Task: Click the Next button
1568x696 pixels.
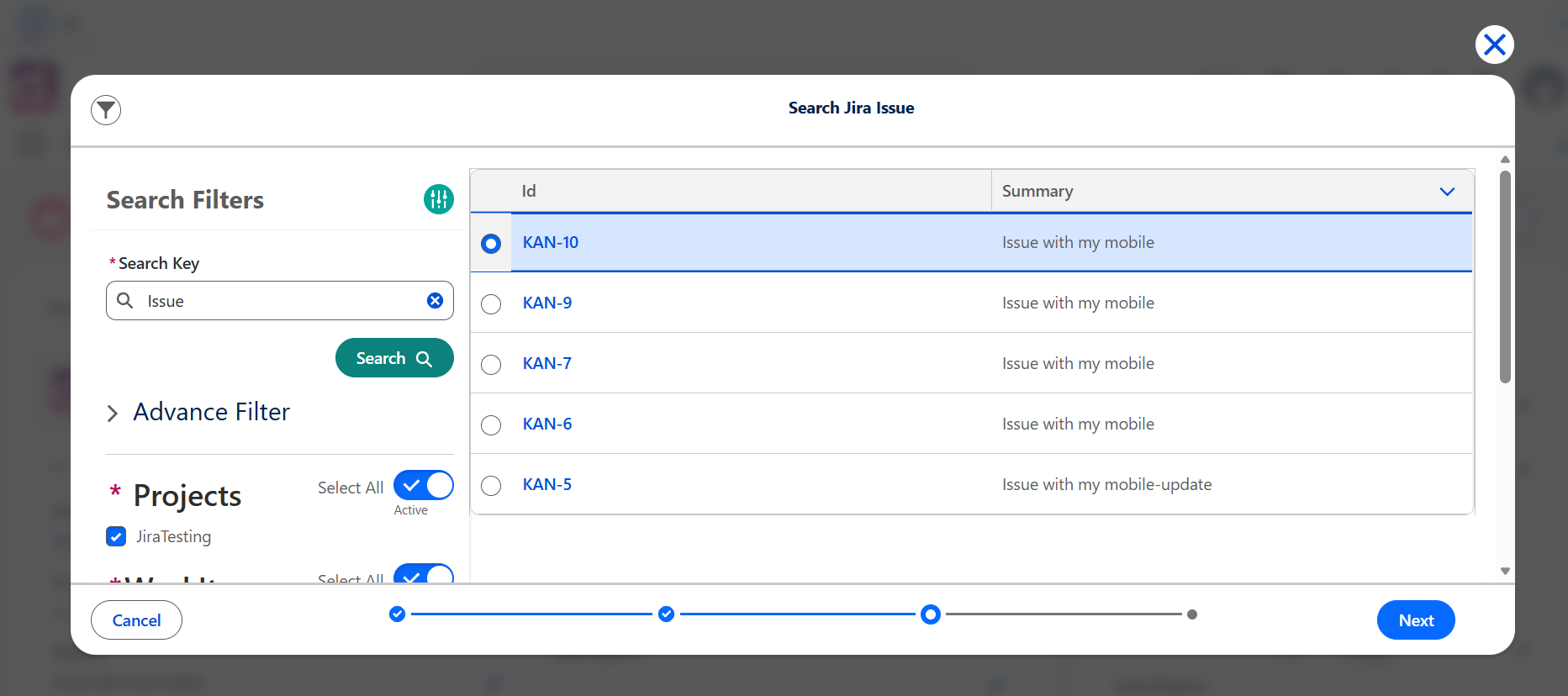Action: tap(1416, 620)
